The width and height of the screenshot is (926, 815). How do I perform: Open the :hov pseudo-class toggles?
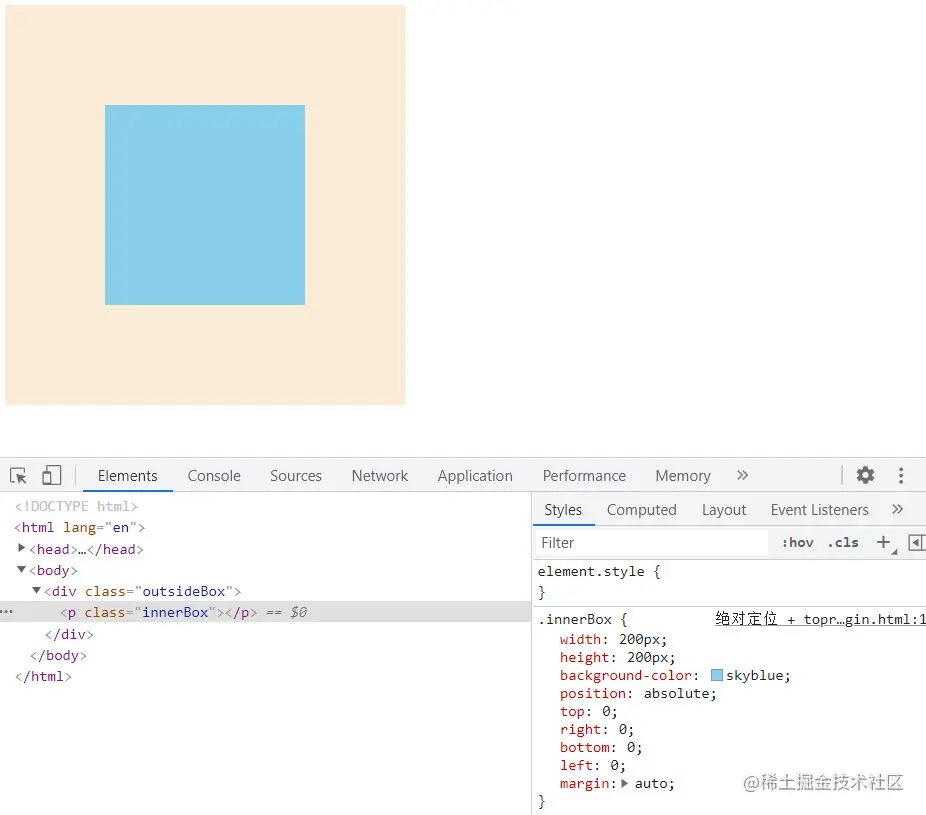[x=797, y=542]
